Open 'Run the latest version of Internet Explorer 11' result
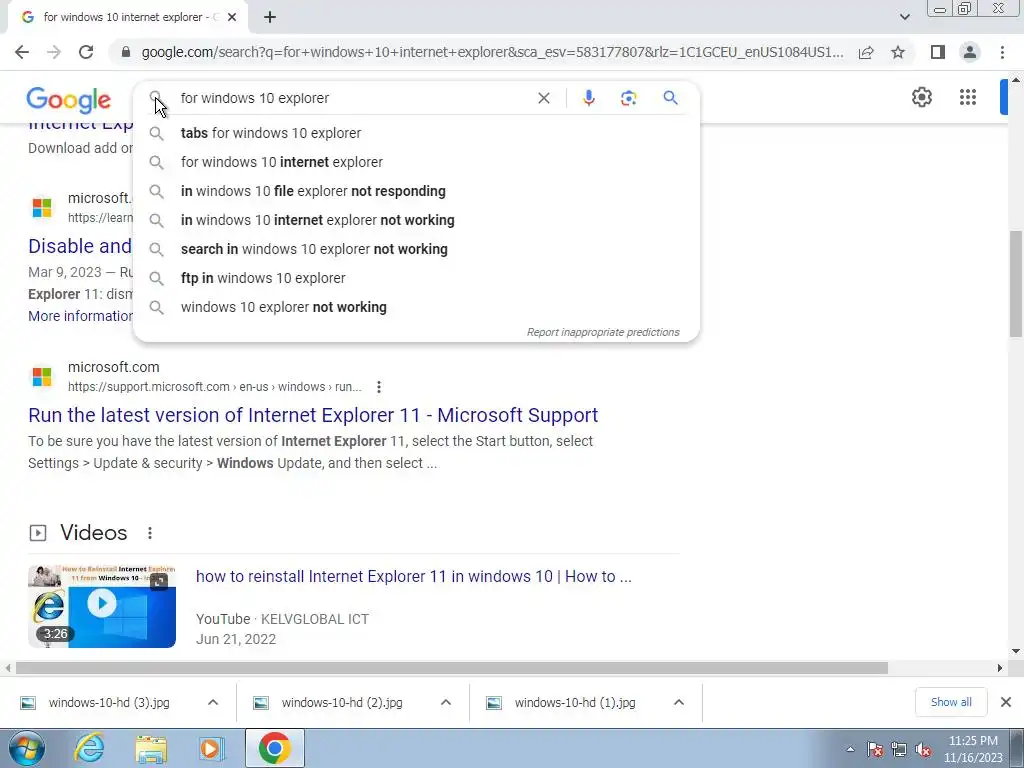 313,415
